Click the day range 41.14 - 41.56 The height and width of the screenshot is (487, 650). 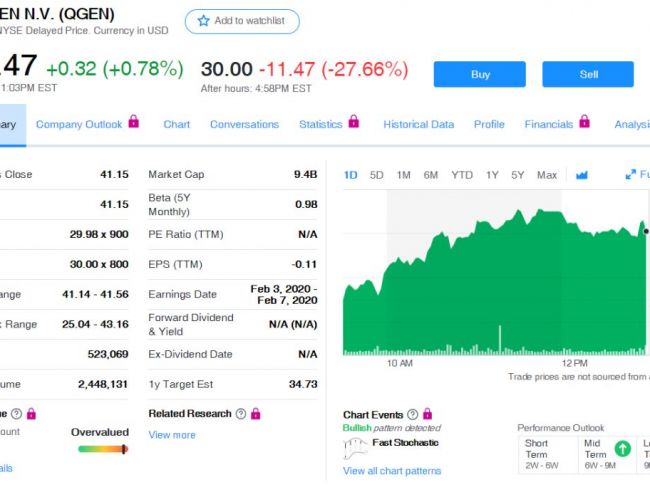click(x=95, y=294)
